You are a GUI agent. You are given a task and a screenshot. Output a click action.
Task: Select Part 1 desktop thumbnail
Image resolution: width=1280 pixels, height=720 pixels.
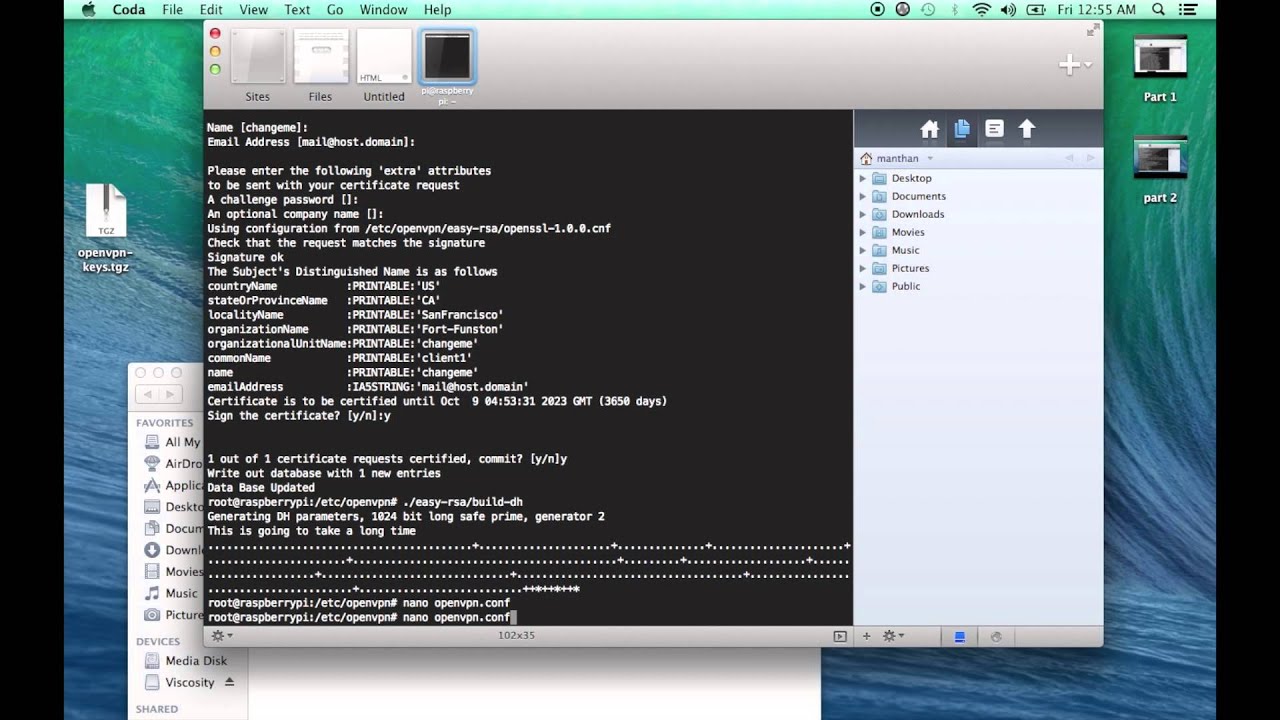pos(1160,68)
